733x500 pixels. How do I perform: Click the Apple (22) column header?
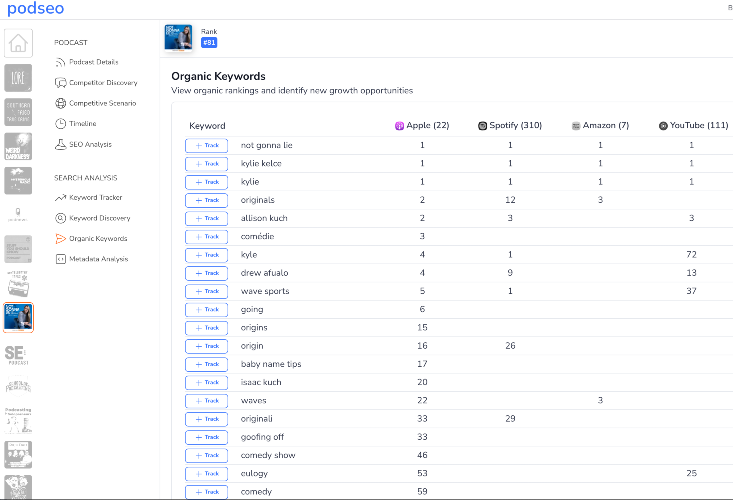pyautogui.click(x=422, y=125)
